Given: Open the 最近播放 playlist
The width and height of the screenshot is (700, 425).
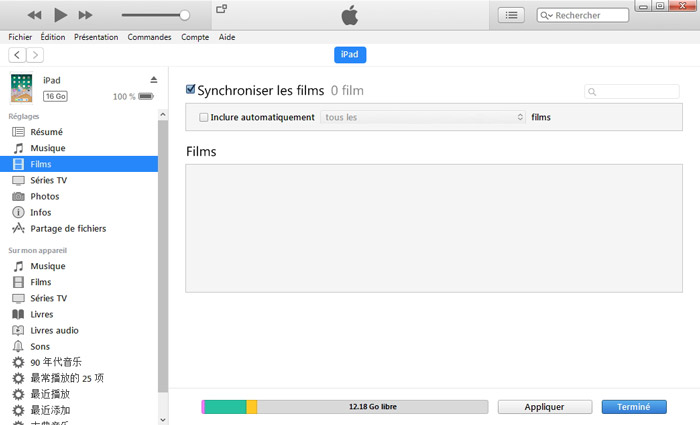Looking at the screenshot, I should pos(79,394).
